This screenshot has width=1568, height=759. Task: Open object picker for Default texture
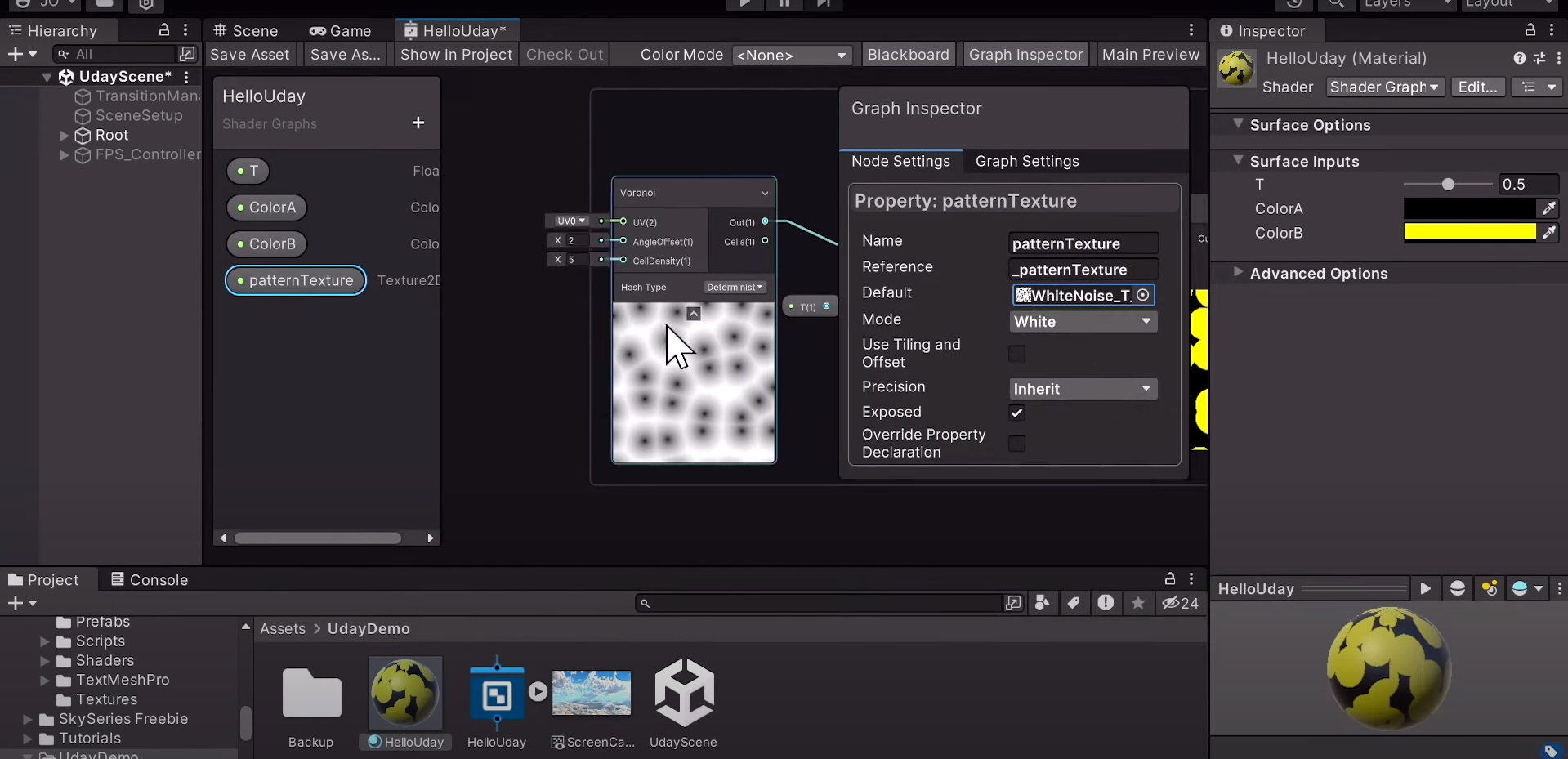pyautogui.click(x=1143, y=295)
